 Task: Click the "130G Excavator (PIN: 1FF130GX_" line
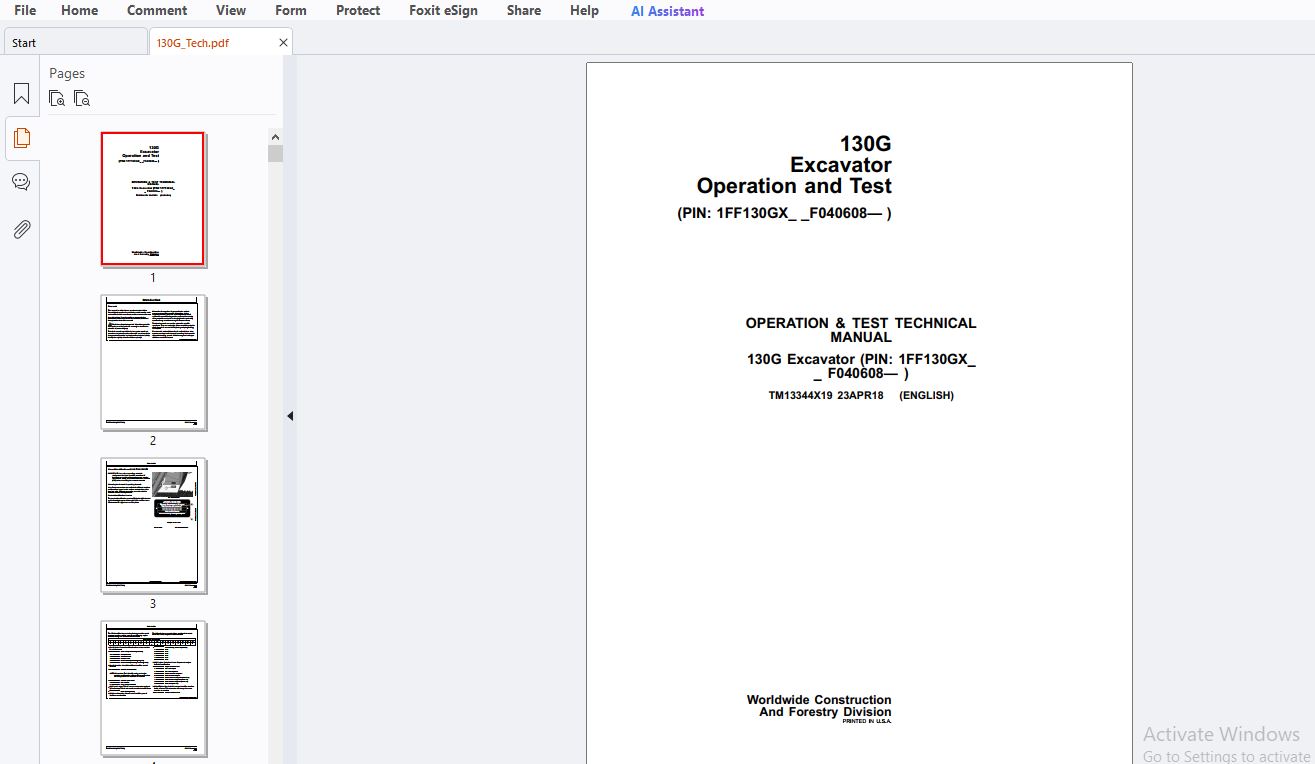coord(861,359)
